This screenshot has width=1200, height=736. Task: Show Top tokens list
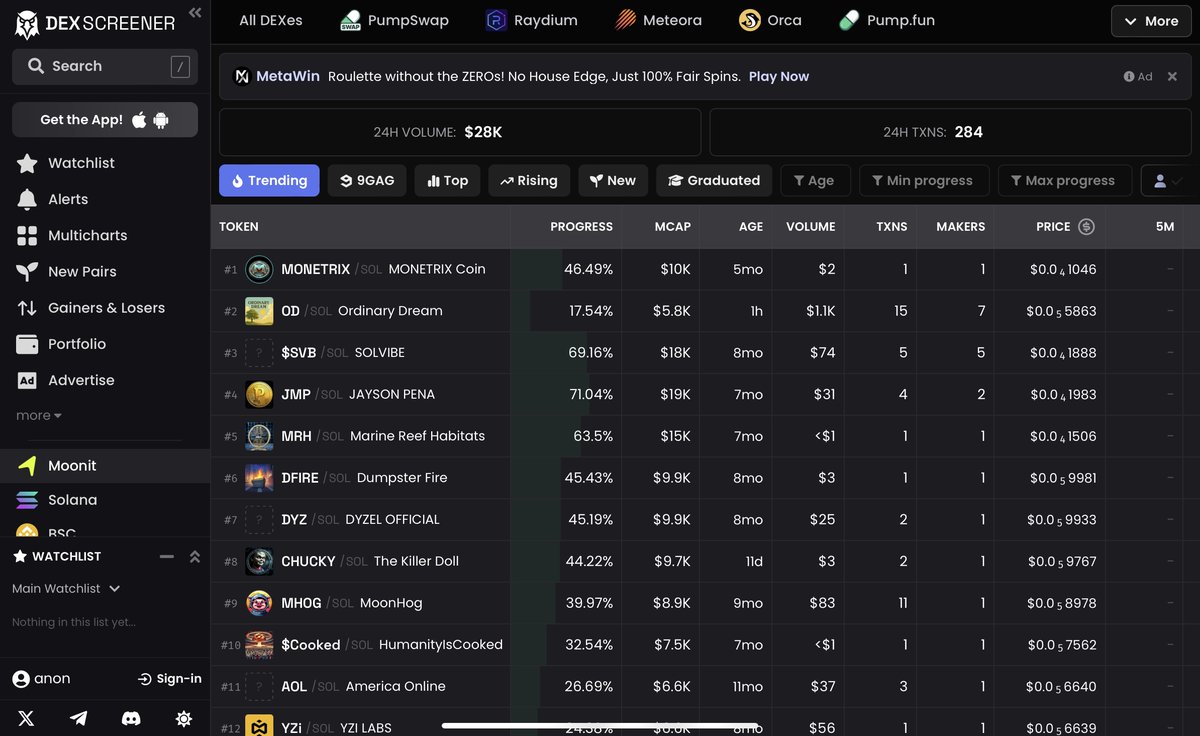pyautogui.click(x=447, y=181)
